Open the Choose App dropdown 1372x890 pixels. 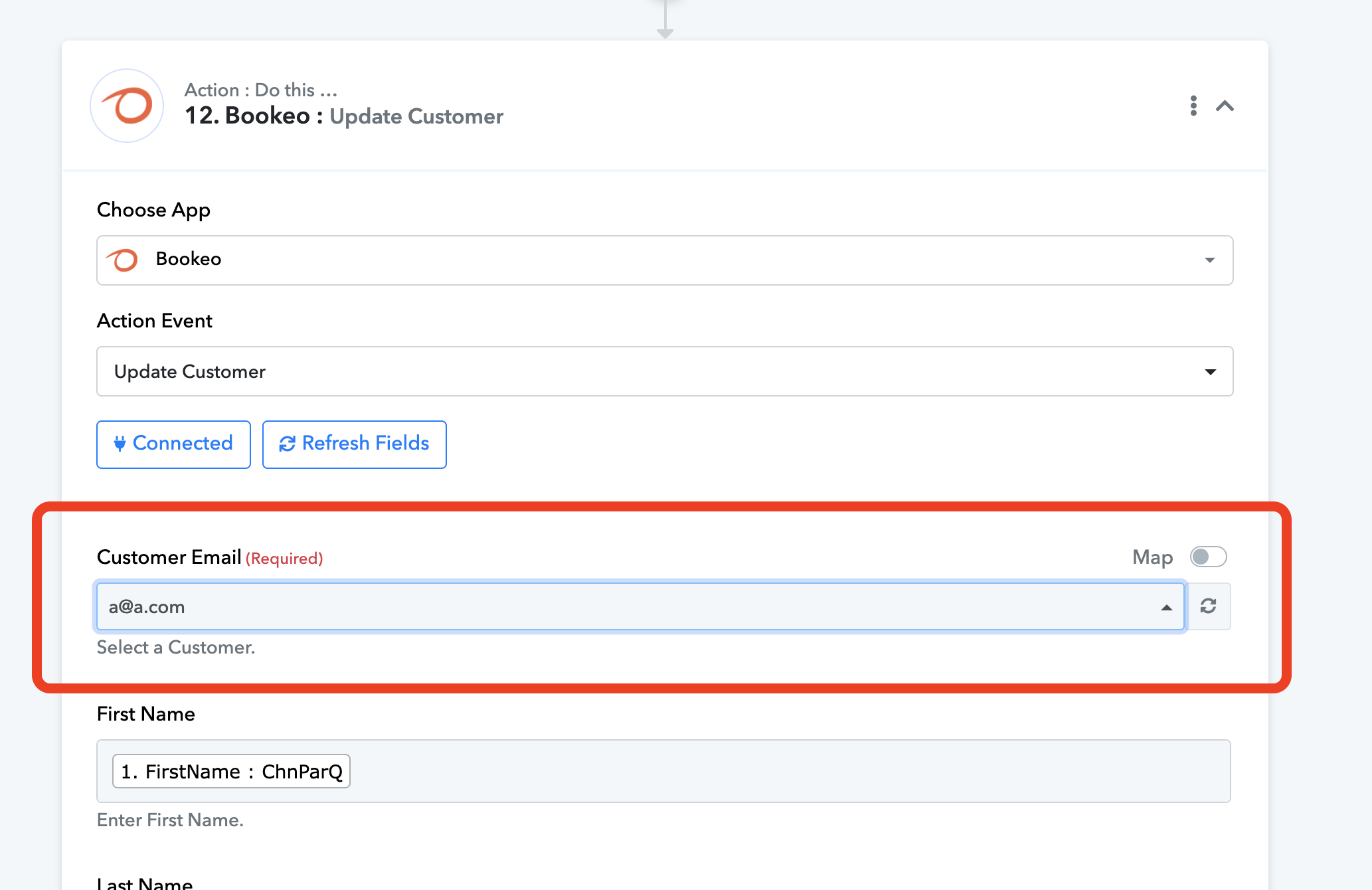[665, 260]
